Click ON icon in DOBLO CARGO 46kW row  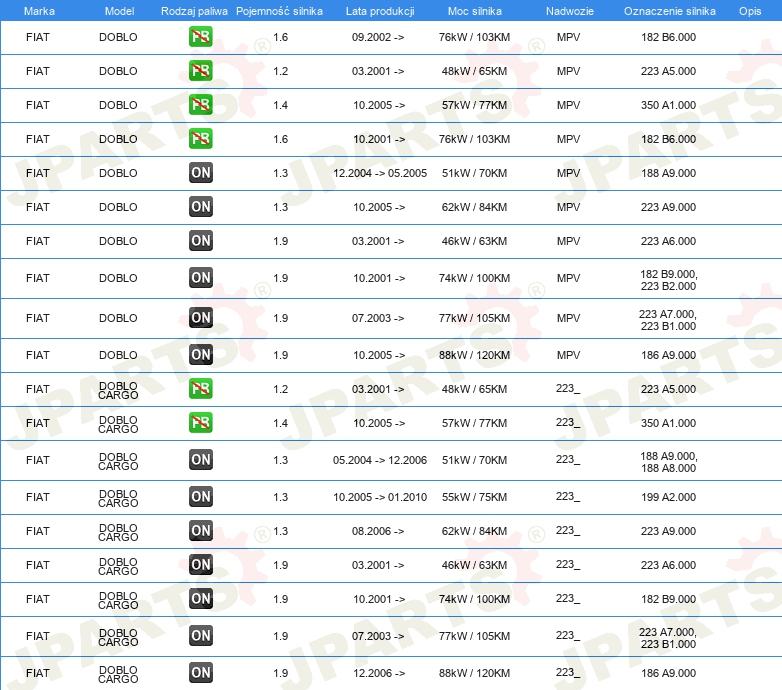(x=200, y=564)
